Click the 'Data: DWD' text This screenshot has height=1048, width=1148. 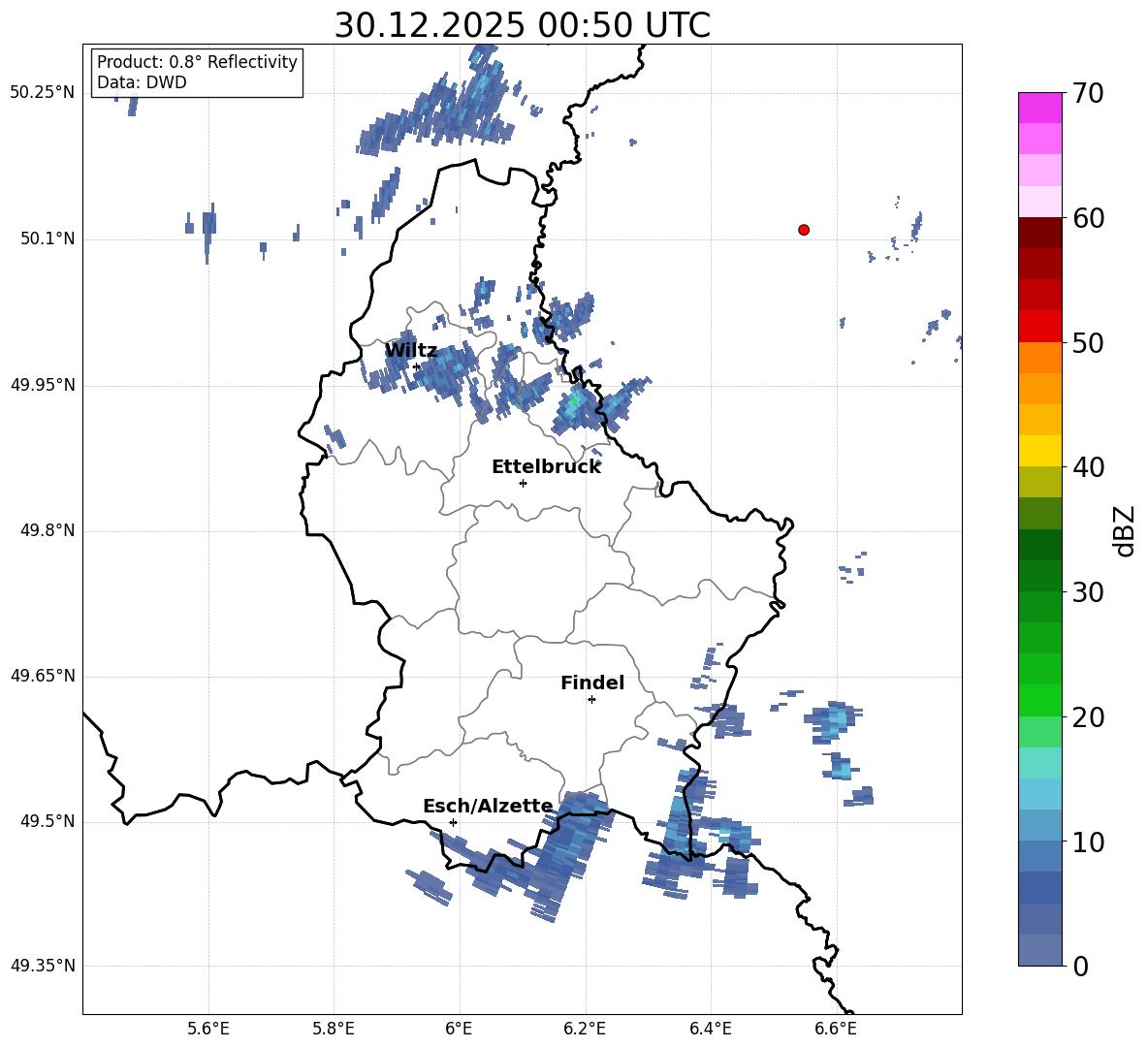(142, 82)
